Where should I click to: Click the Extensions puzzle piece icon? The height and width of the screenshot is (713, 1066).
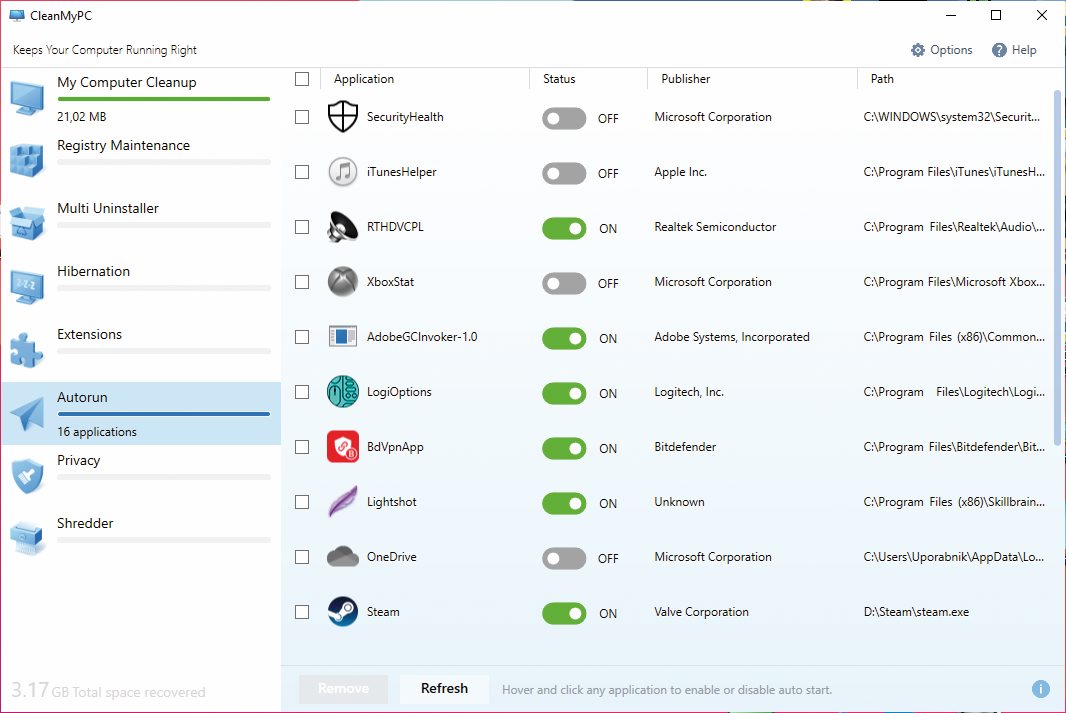coord(27,349)
